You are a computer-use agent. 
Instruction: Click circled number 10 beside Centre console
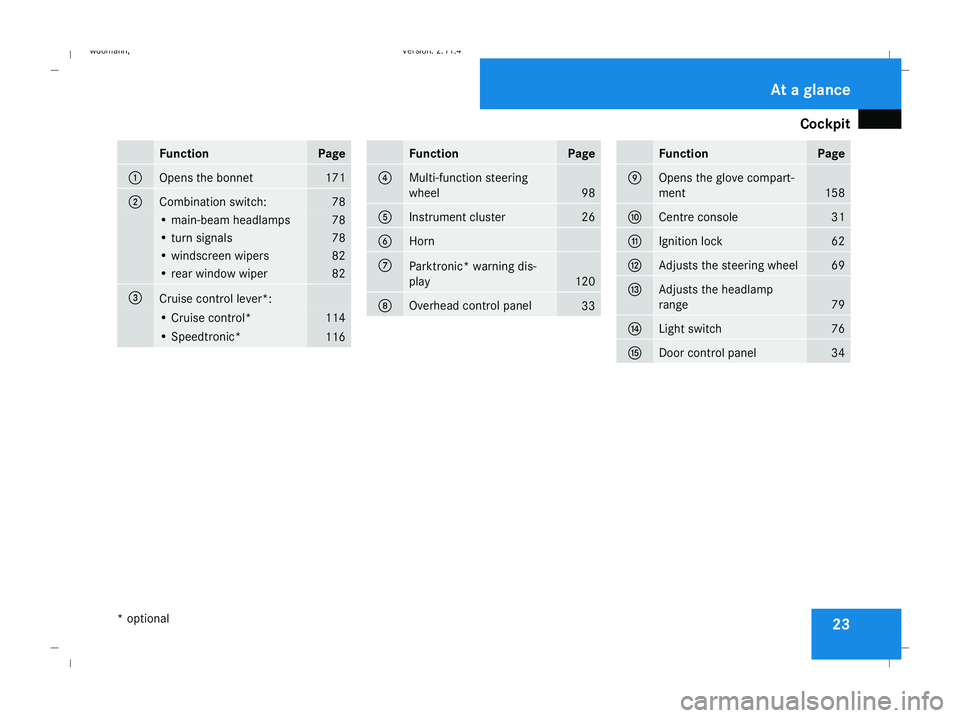pyautogui.click(x=635, y=217)
